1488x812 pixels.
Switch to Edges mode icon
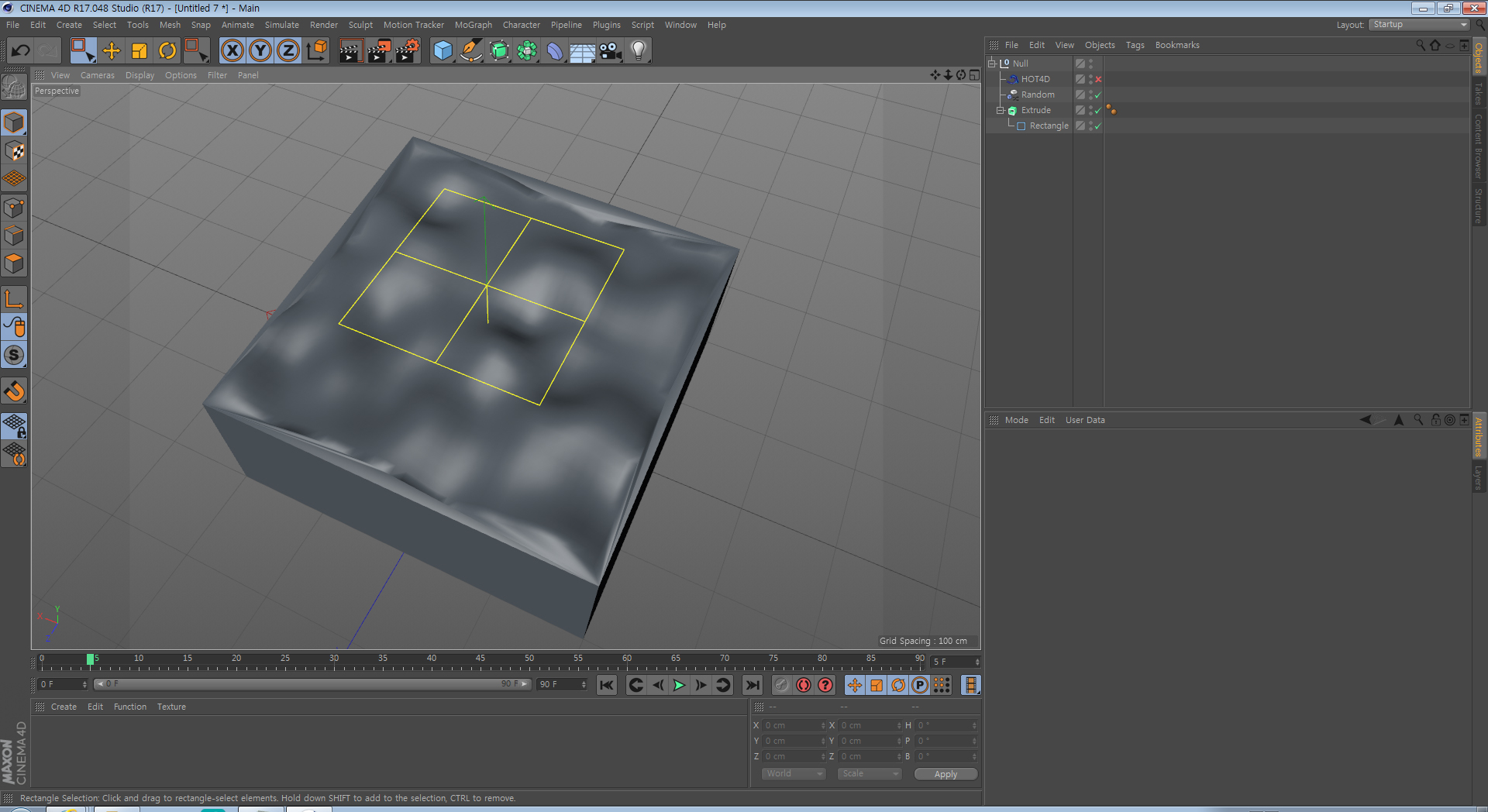pos(14,236)
